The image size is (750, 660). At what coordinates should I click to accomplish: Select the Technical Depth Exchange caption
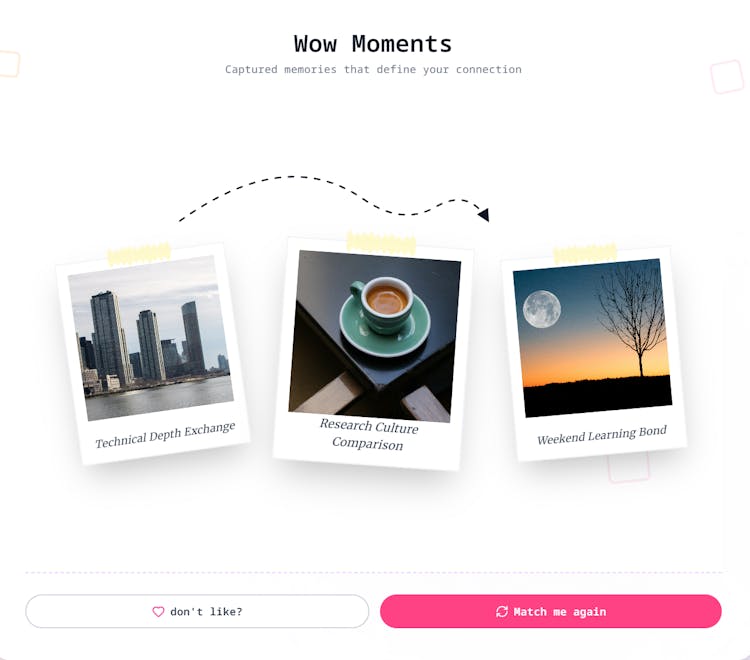coord(165,435)
